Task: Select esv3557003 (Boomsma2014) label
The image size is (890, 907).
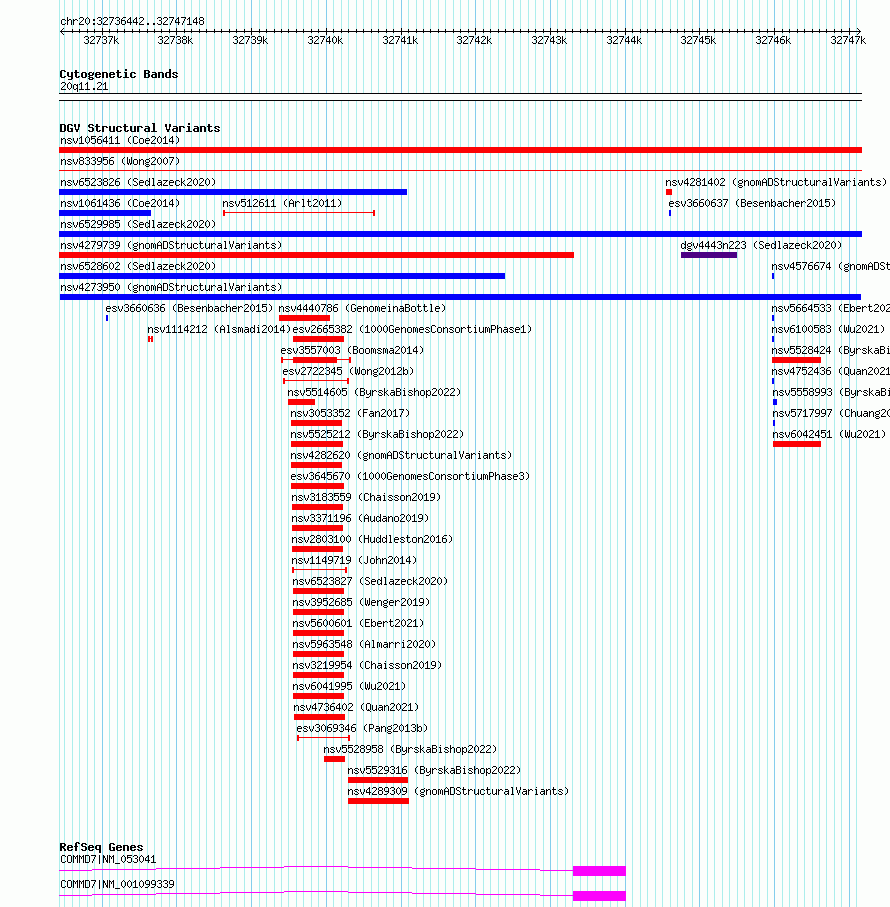Action: [352, 351]
